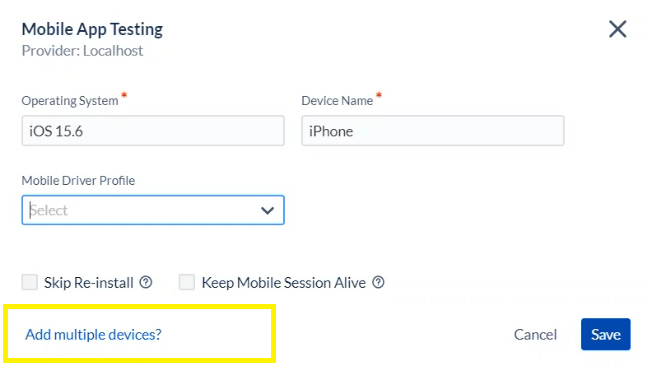This screenshot has height=371, width=648.
Task: Click the Operating System field label
Action: coord(70,101)
